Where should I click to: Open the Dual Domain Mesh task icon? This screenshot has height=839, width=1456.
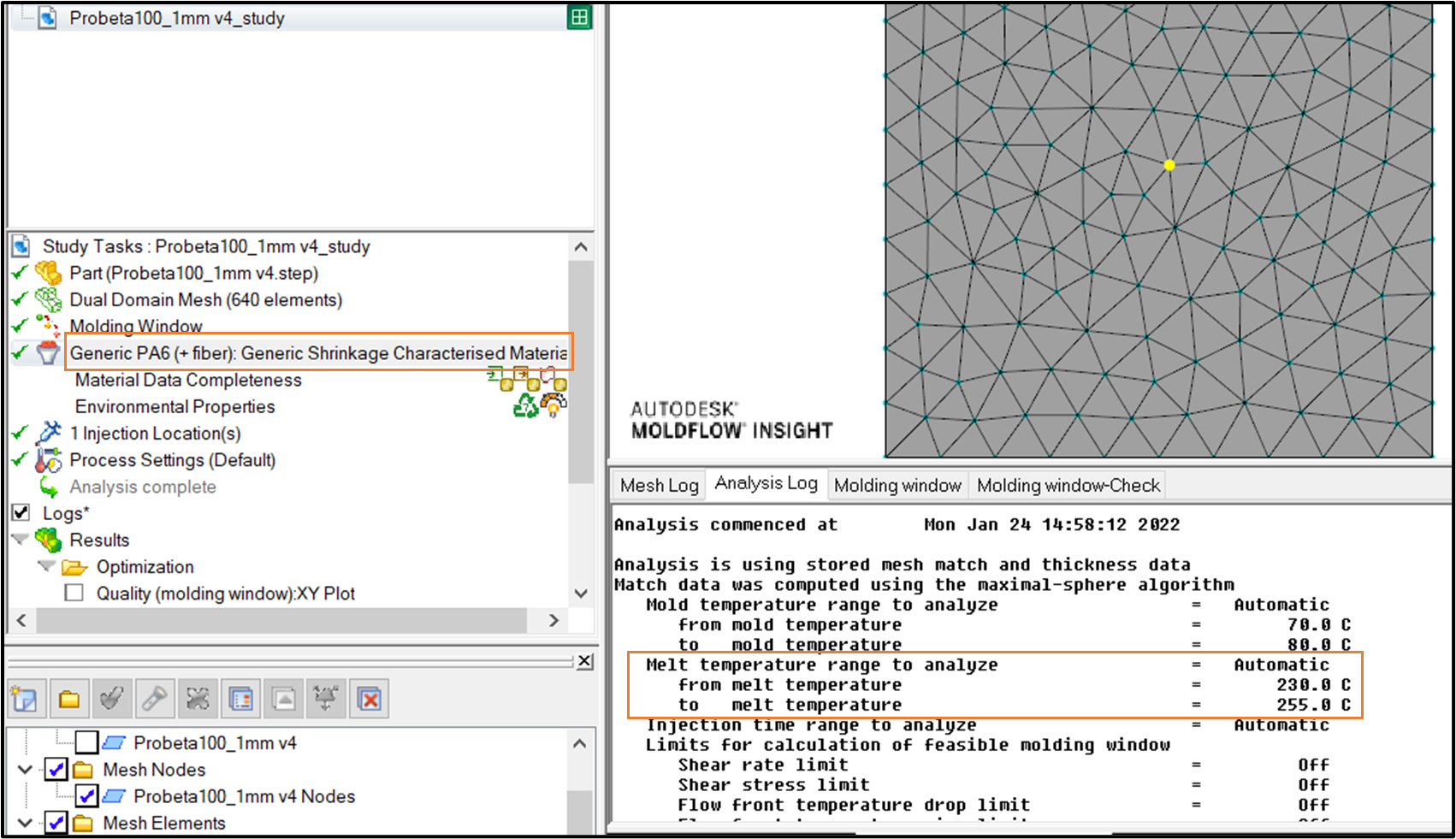click(50, 299)
